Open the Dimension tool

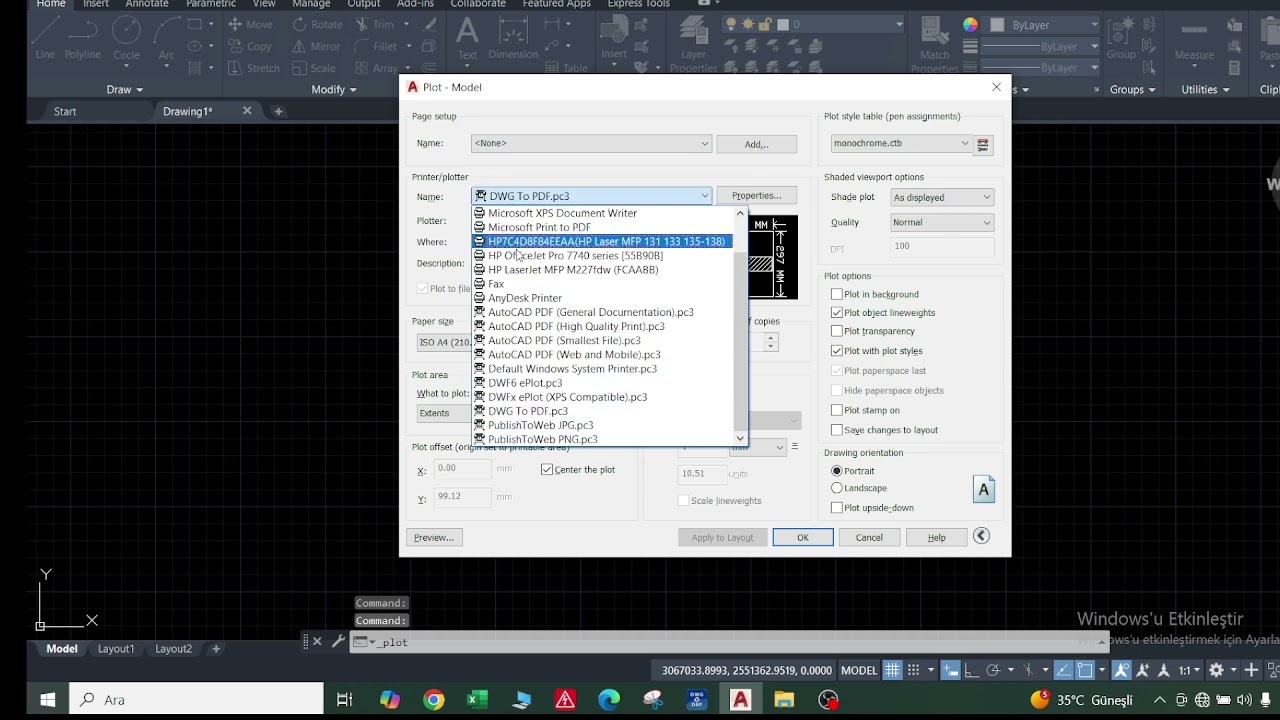coord(513,38)
